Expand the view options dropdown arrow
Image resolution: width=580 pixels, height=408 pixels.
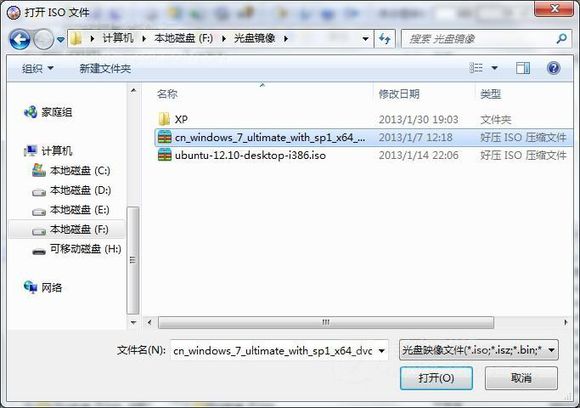494,68
